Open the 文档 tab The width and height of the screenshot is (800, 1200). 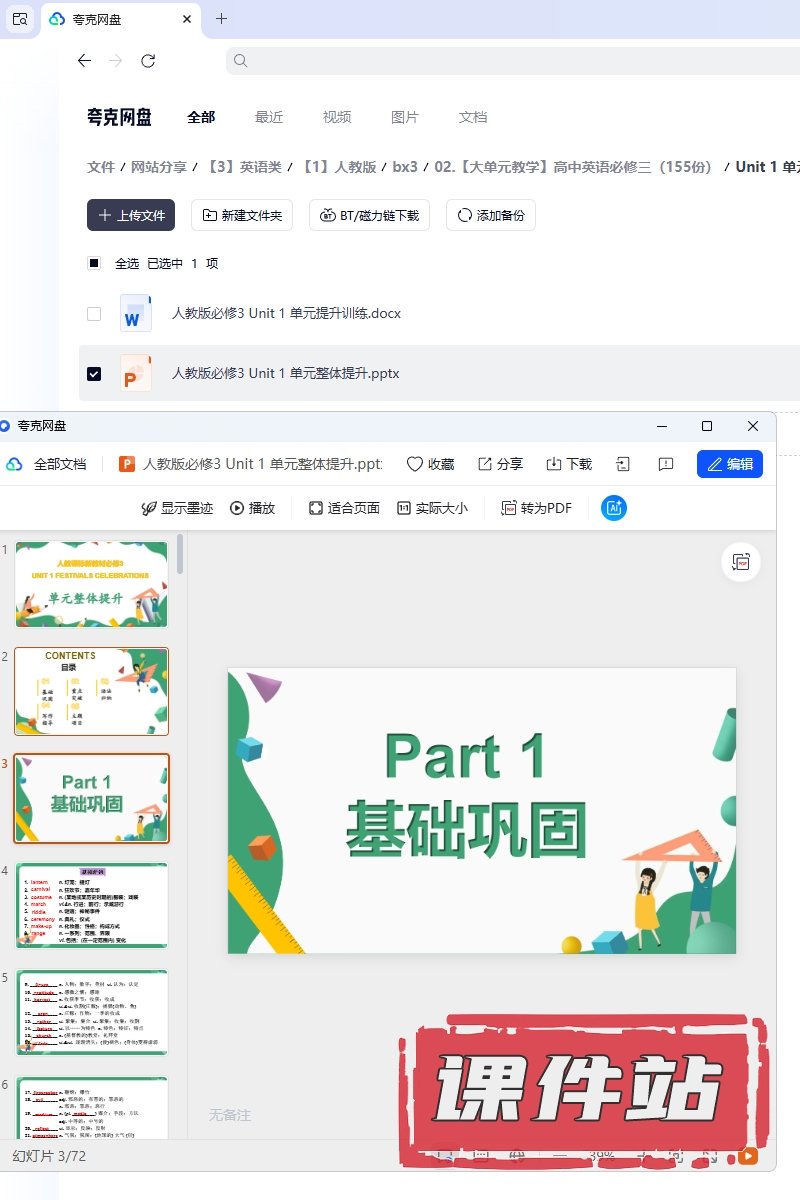[473, 117]
